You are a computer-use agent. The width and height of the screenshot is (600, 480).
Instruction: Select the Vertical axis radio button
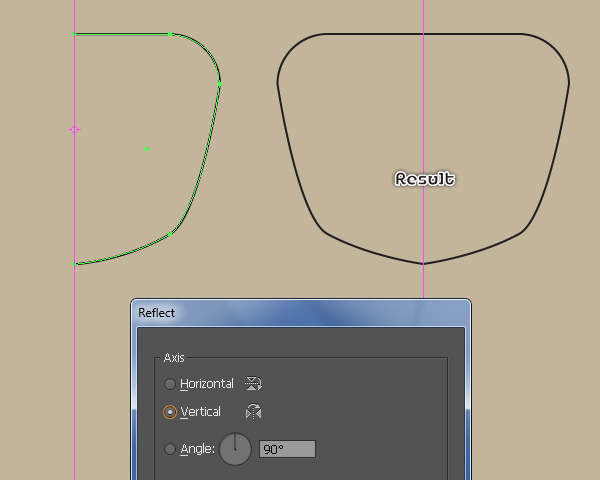click(x=170, y=412)
